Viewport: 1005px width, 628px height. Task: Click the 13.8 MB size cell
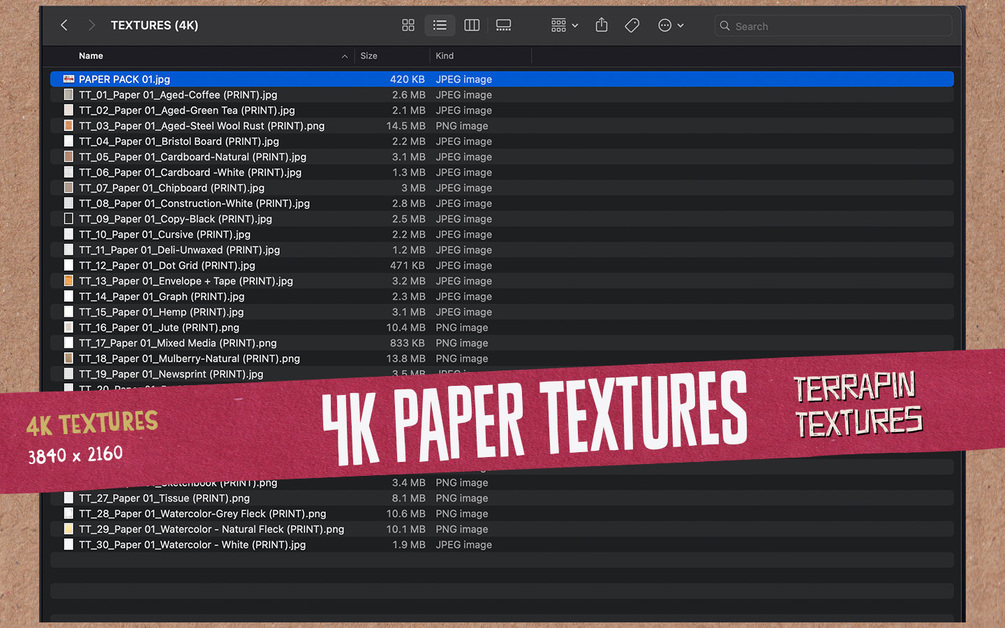coord(405,358)
